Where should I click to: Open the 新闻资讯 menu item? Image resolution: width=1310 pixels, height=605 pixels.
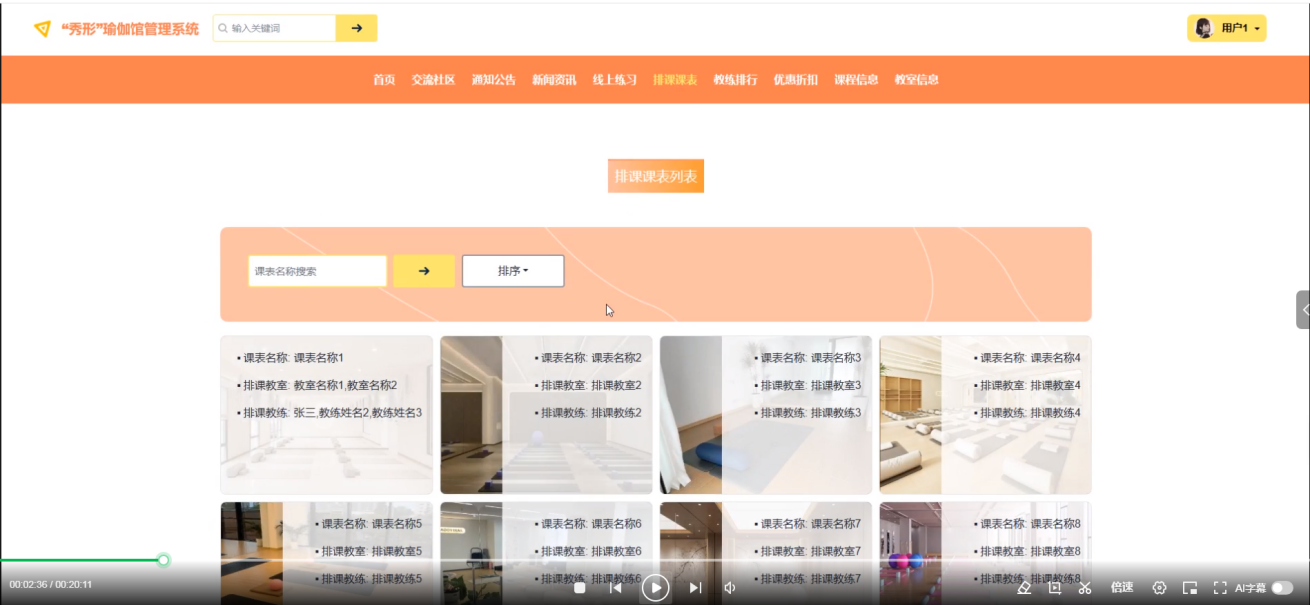click(x=554, y=80)
